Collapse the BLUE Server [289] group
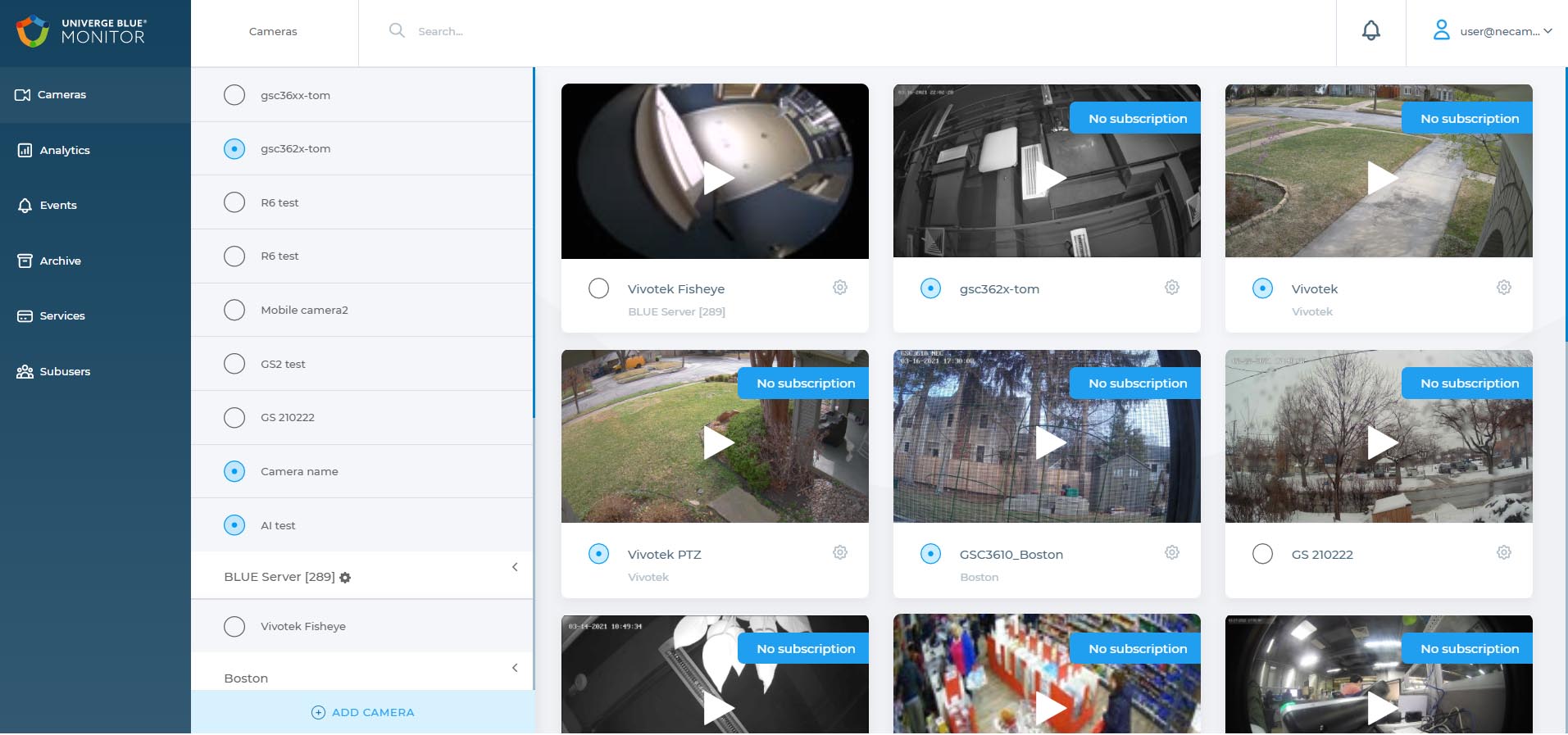 point(515,567)
